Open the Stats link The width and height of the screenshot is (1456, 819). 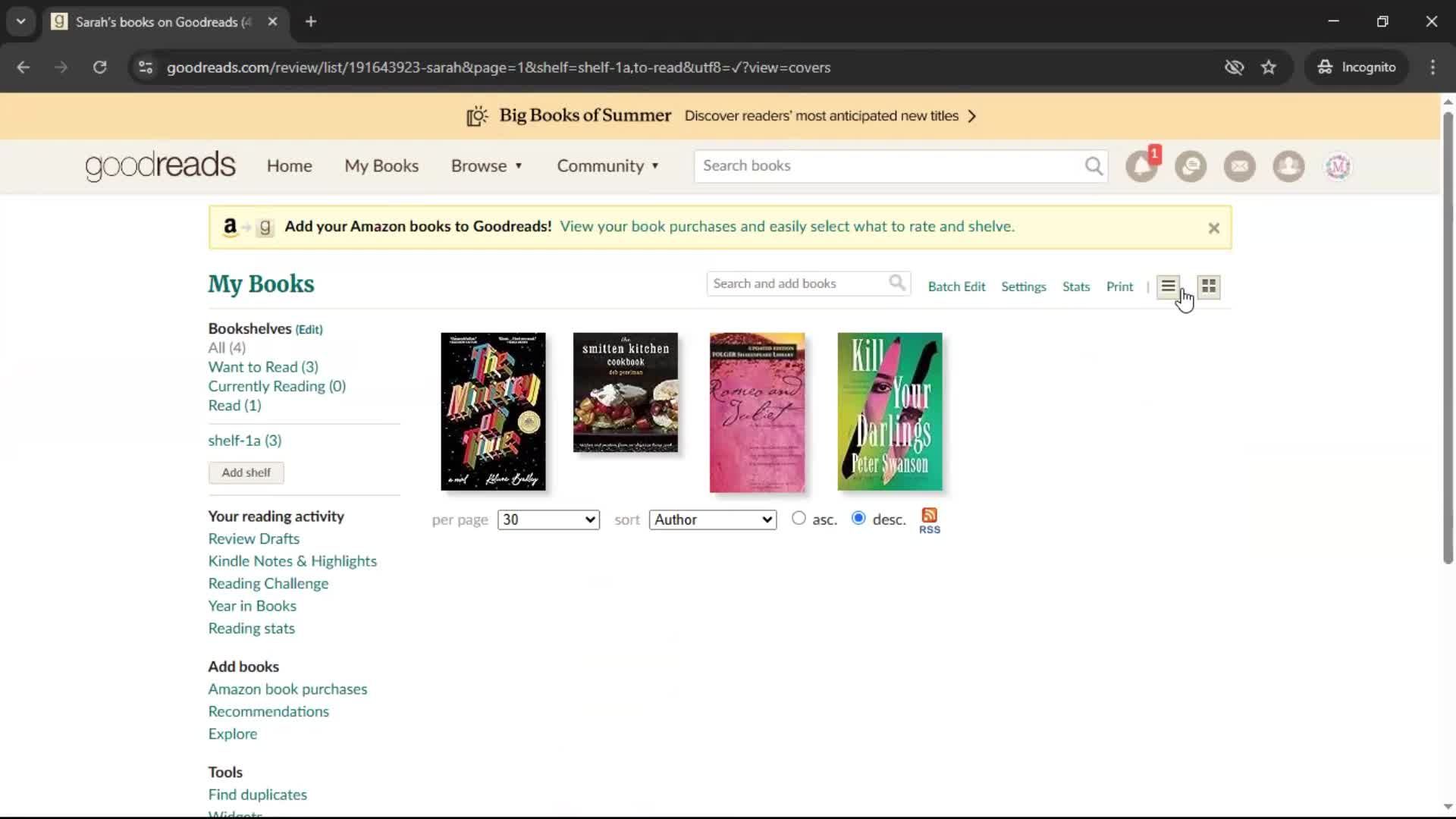tap(1075, 287)
